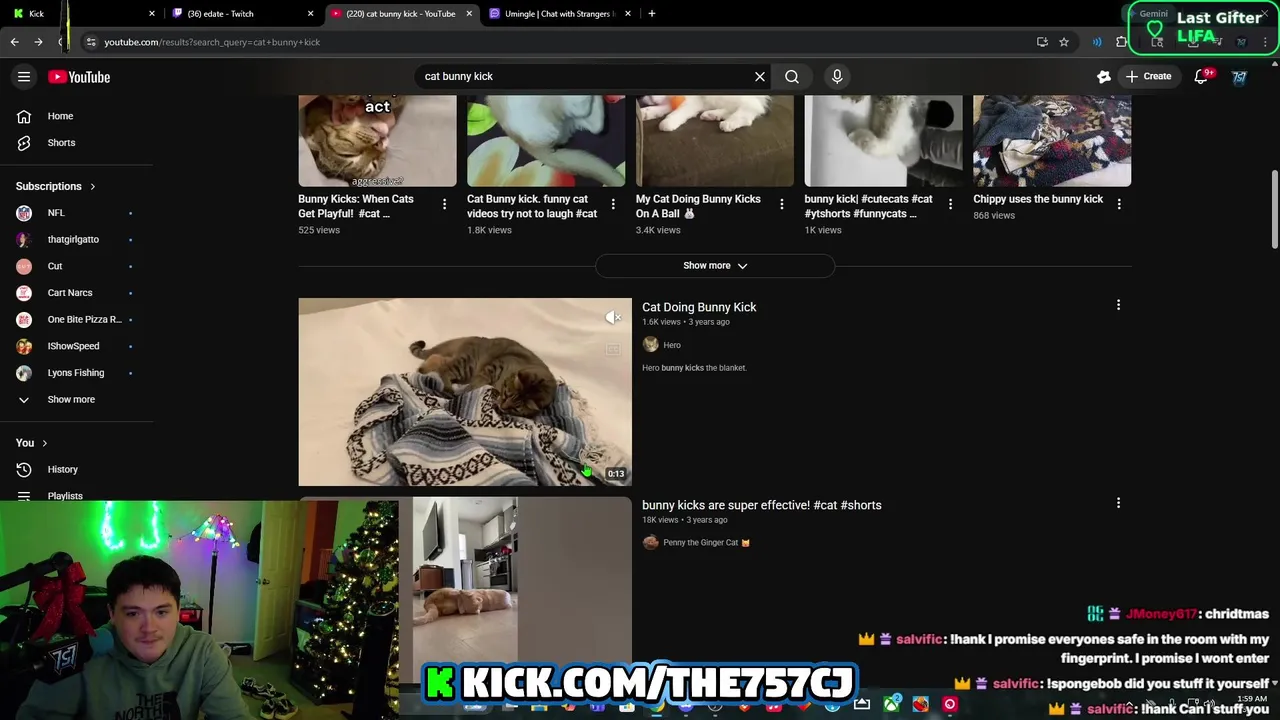Bookmark this page with star icon

coord(1064,42)
